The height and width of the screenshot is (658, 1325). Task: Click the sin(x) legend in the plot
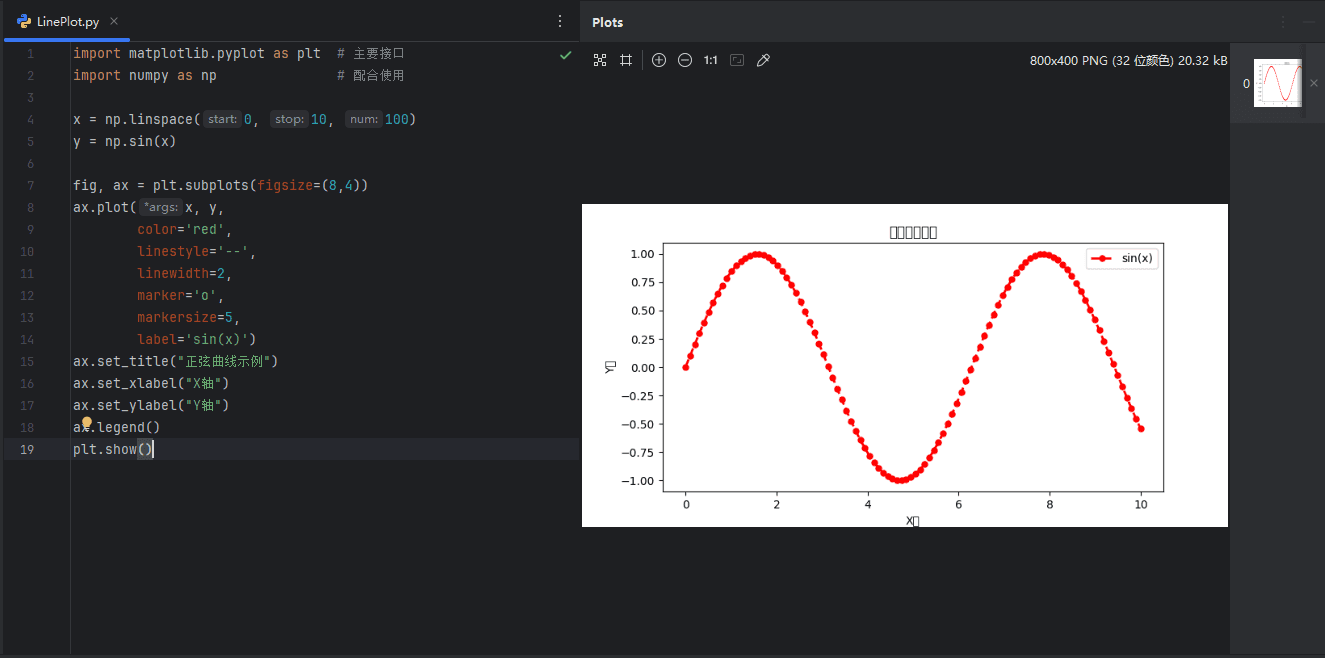pos(1124,258)
